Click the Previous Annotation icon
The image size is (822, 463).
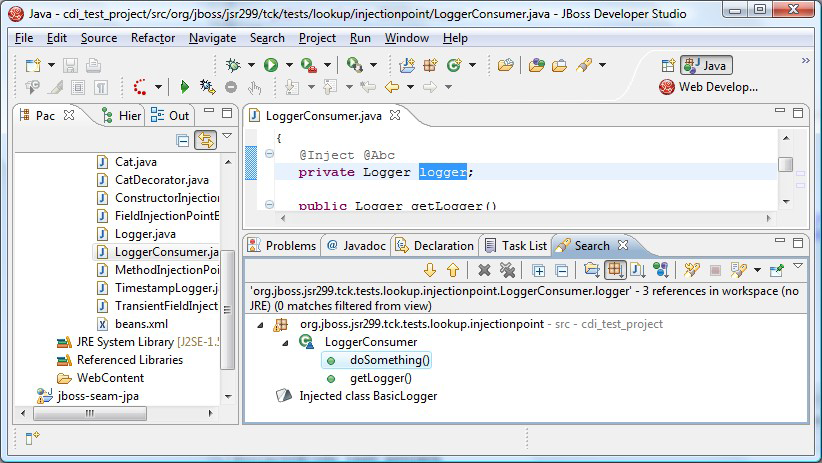pyautogui.click(x=330, y=87)
